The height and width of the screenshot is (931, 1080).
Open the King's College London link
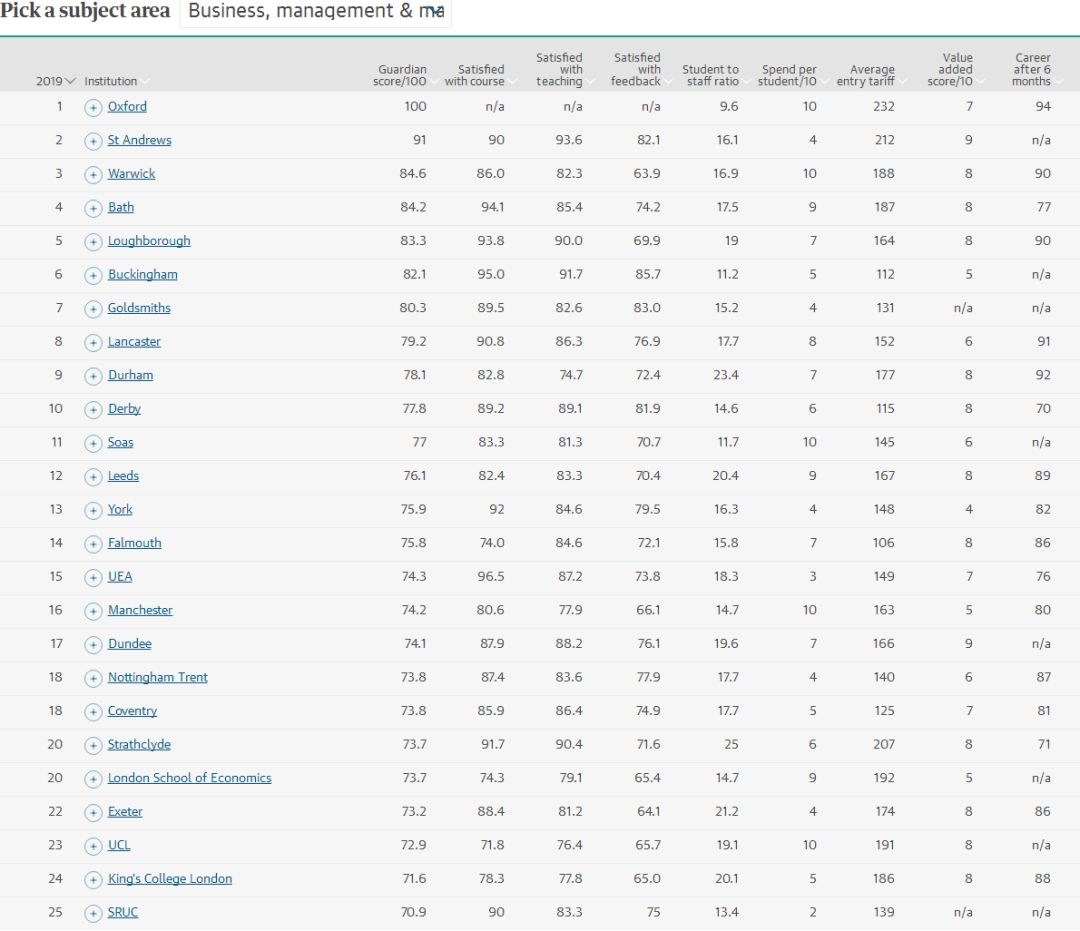pos(169,879)
